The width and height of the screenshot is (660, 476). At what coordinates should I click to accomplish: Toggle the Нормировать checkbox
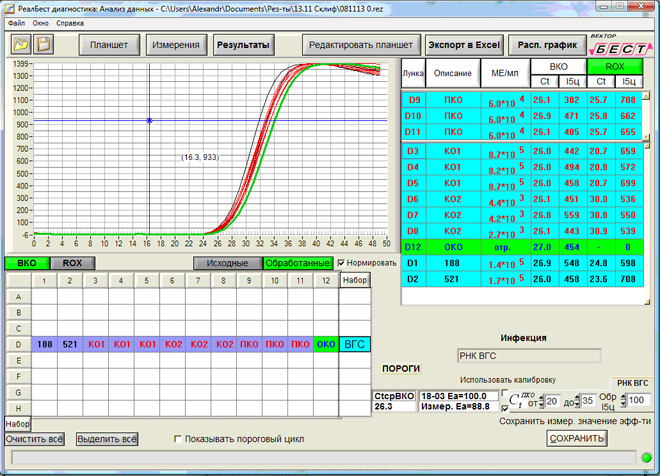[x=341, y=263]
